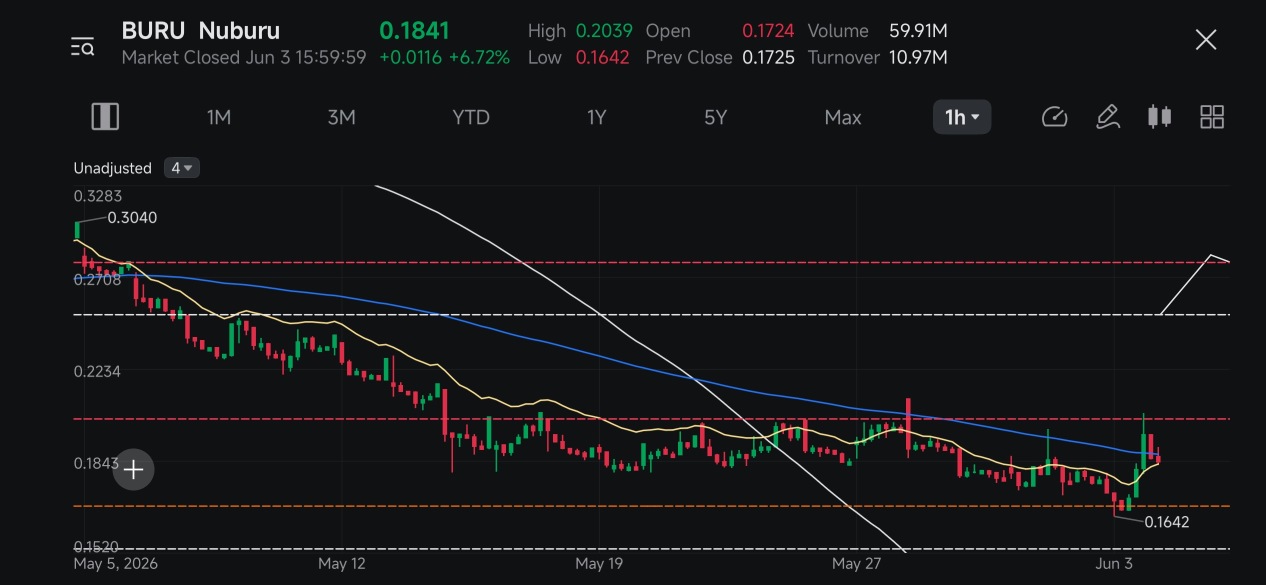Screen dimensions: 1266x585
Task: Select the 3M range tab
Action: [x=342, y=117]
